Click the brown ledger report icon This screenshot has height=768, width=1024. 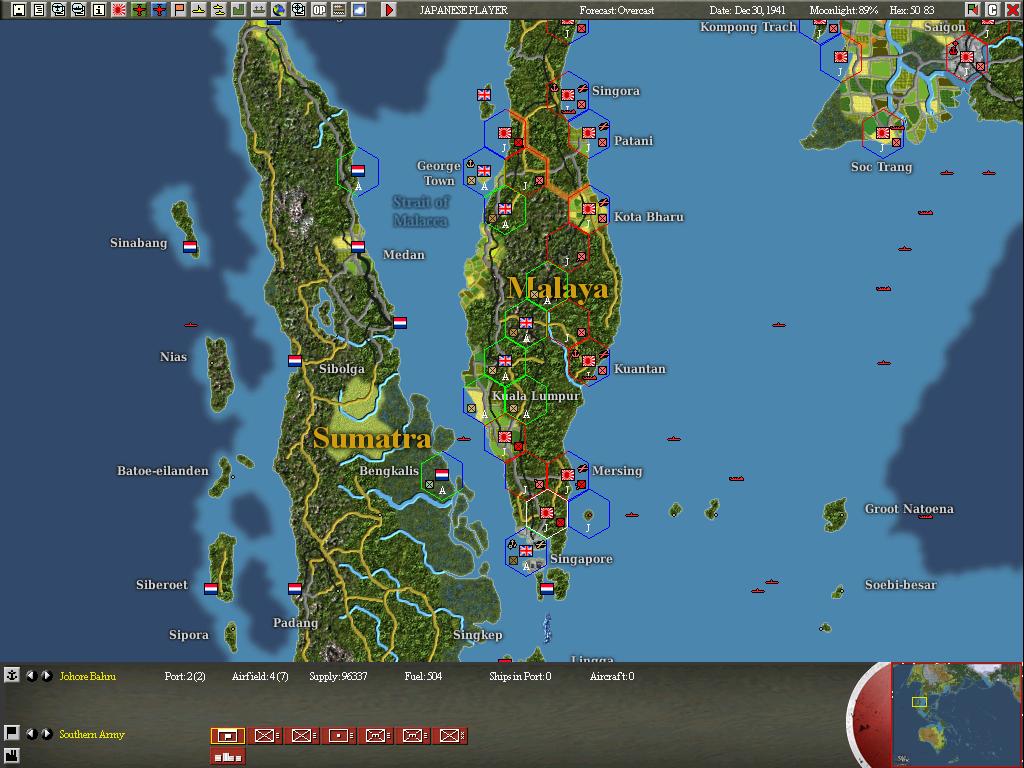[x=338, y=10]
